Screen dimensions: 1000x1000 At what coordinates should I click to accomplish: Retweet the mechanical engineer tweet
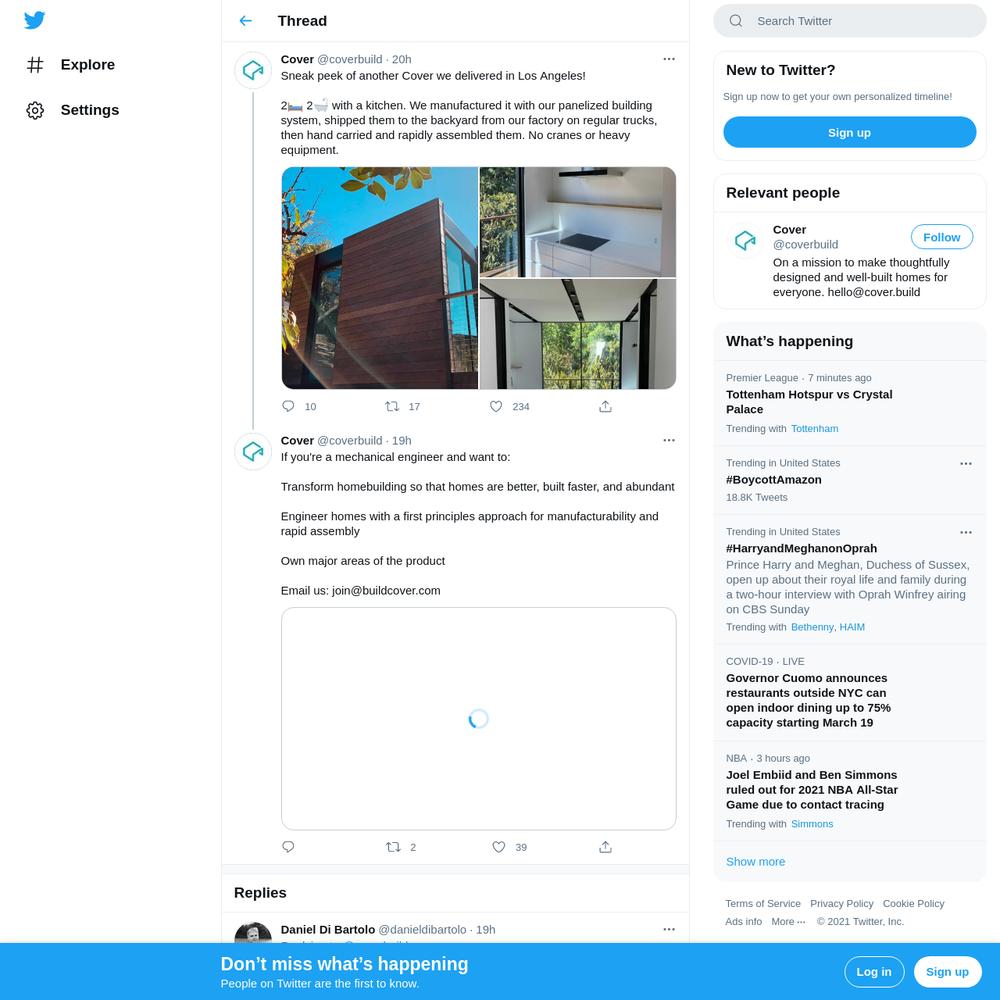393,847
